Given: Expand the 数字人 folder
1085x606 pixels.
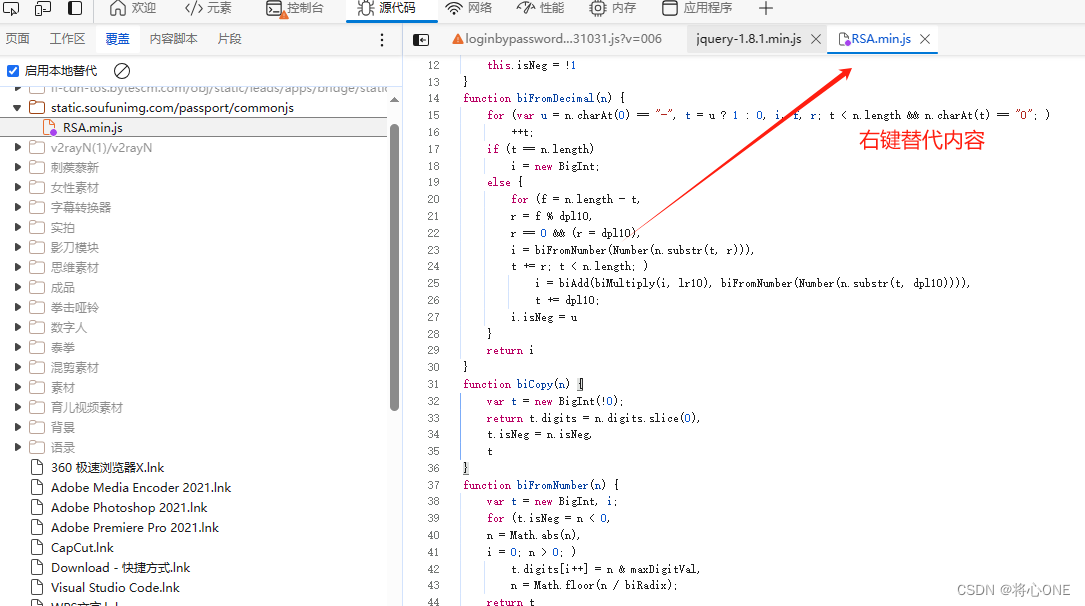Looking at the screenshot, I should 18,327.
